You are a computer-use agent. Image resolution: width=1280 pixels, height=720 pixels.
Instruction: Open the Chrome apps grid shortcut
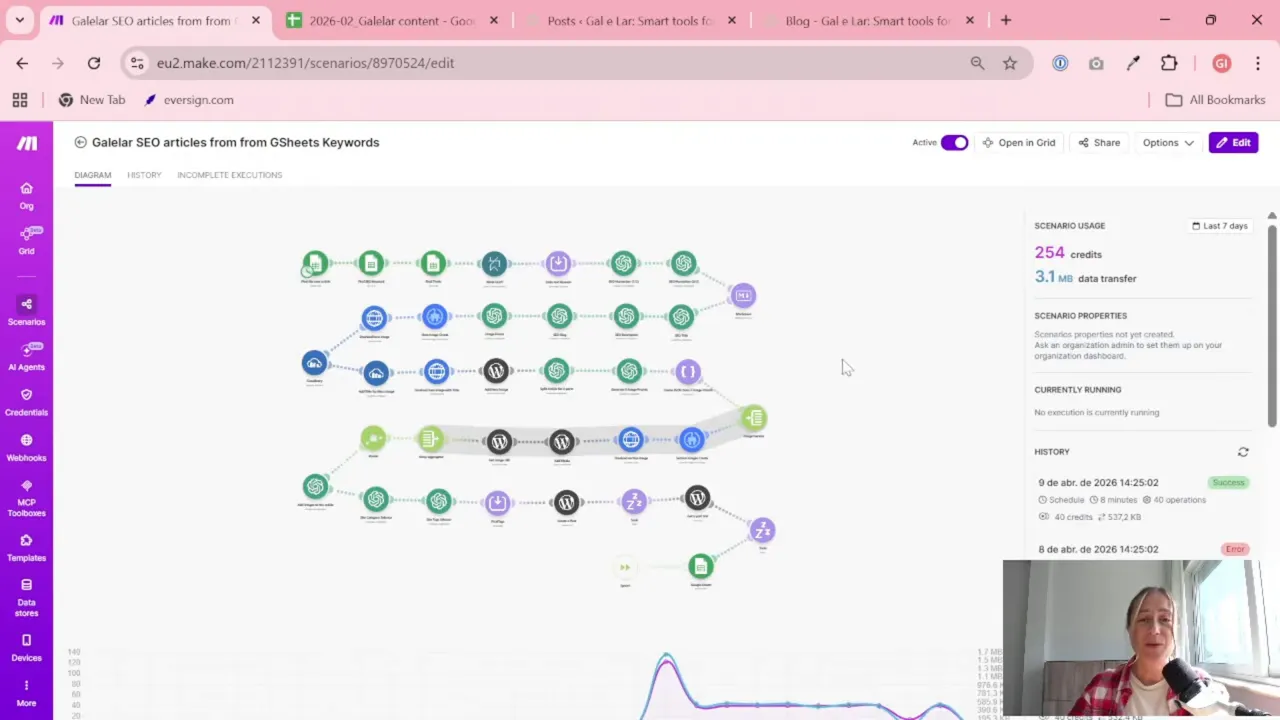(20, 100)
